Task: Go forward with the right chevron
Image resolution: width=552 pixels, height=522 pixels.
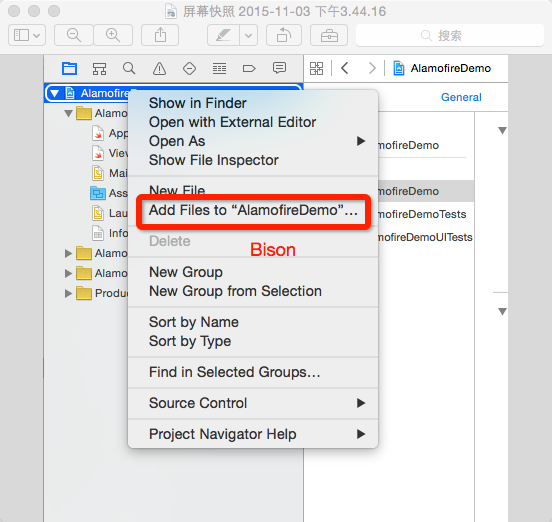Action: pyautogui.click(x=372, y=68)
